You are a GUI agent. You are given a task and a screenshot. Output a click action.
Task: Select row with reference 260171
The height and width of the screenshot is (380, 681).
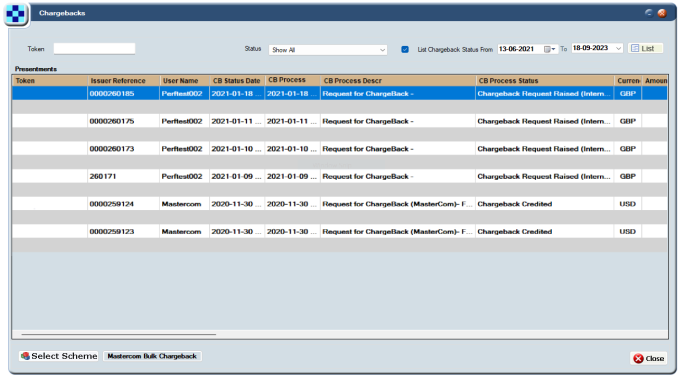tap(340, 176)
